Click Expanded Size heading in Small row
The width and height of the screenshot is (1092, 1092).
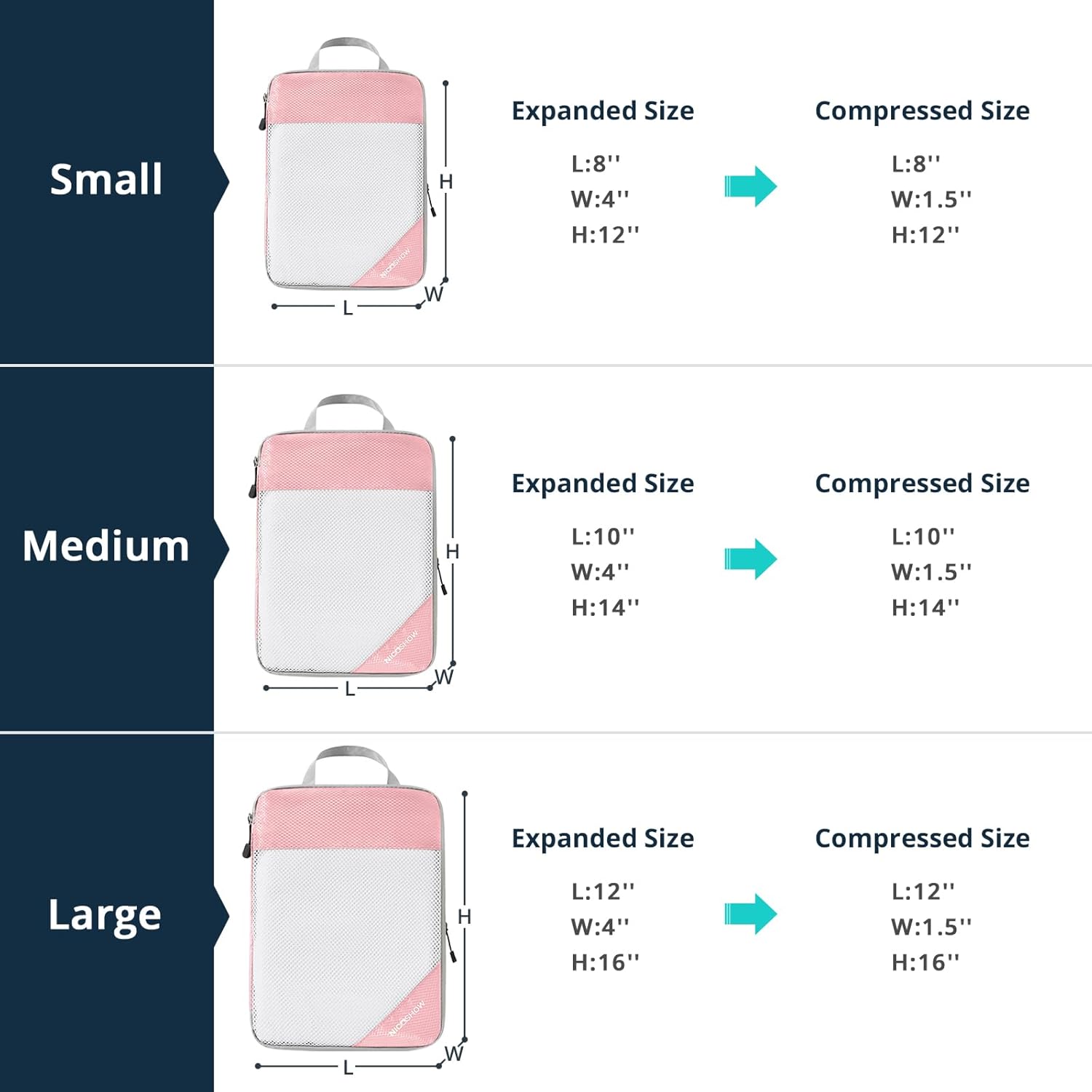603,111
